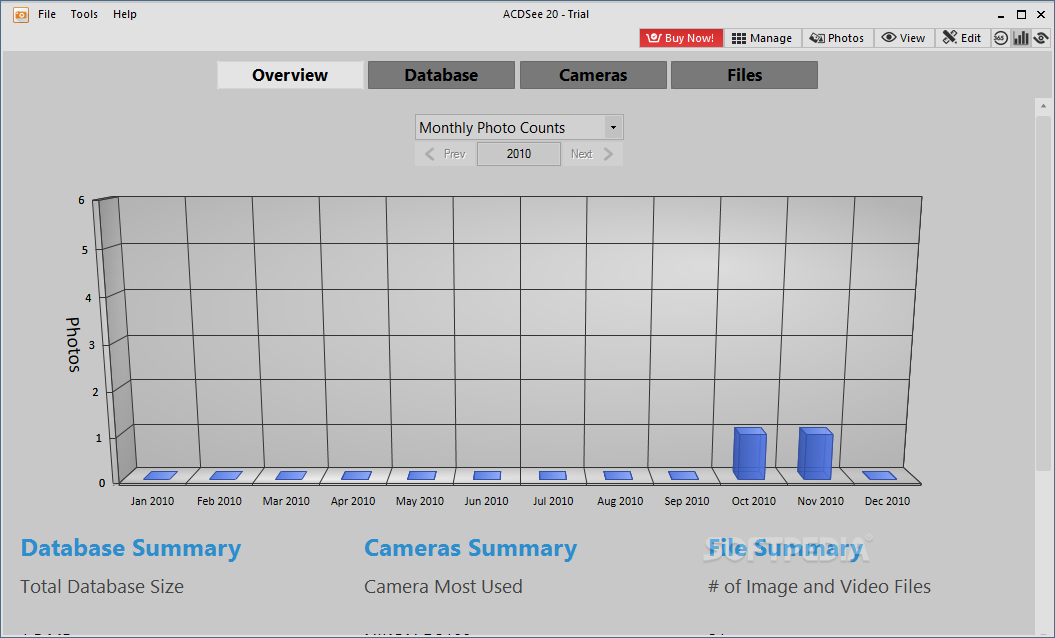Go to previous year with Prev
Screen dimensions: 1055x638
point(445,154)
